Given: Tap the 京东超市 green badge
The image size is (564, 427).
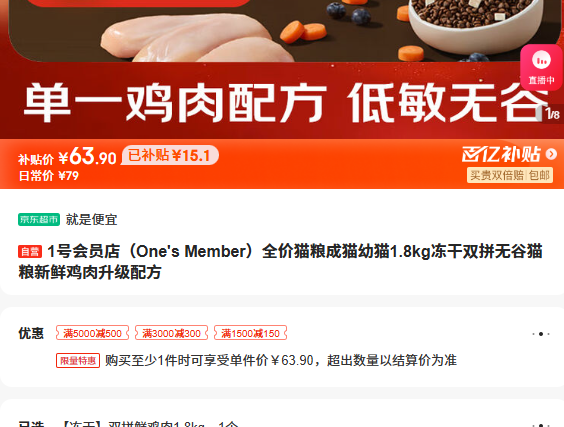Looking at the screenshot, I should [x=39, y=219].
